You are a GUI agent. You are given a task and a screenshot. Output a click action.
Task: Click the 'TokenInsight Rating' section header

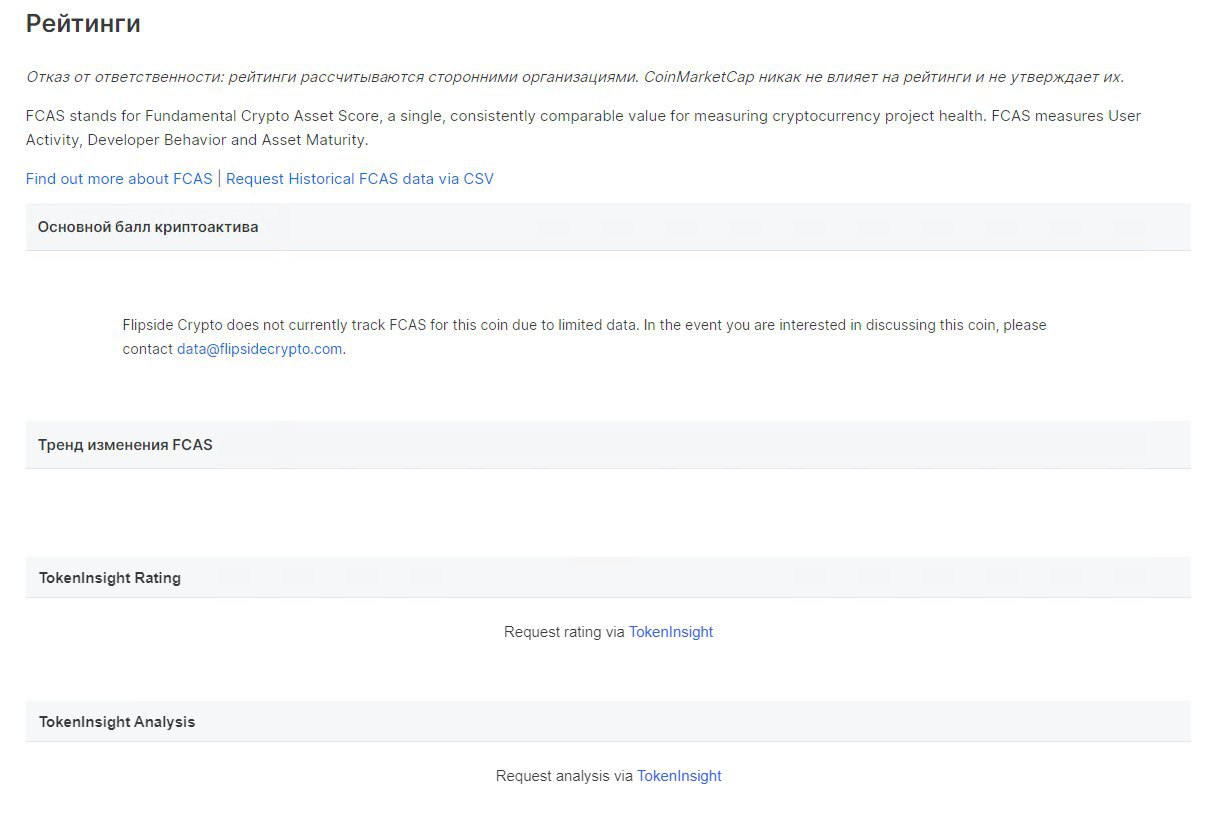pyautogui.click(x=608, y=578)
